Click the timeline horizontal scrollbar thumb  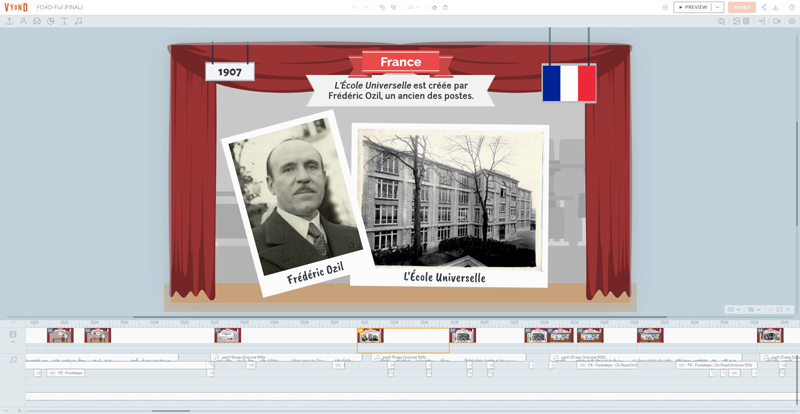(x=171, y=410)
